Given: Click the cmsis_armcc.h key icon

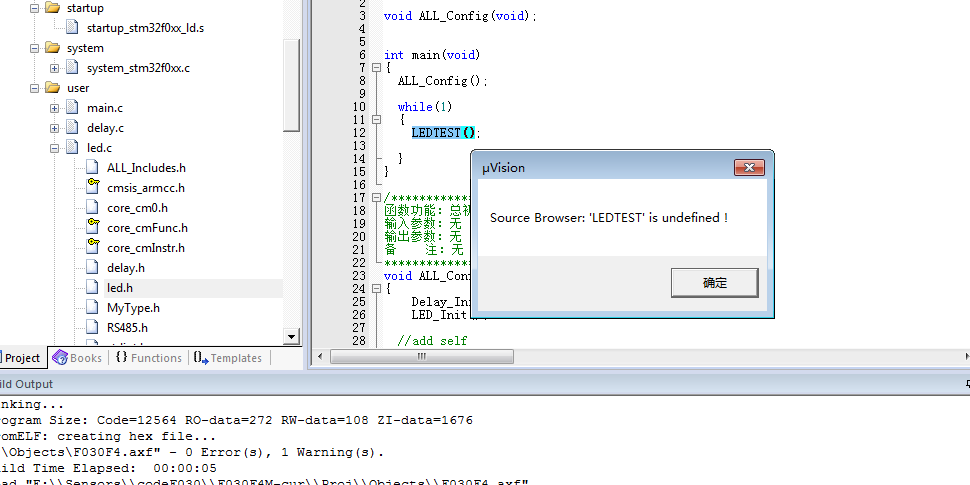Looking at the screenshot, I should (92, 187).
